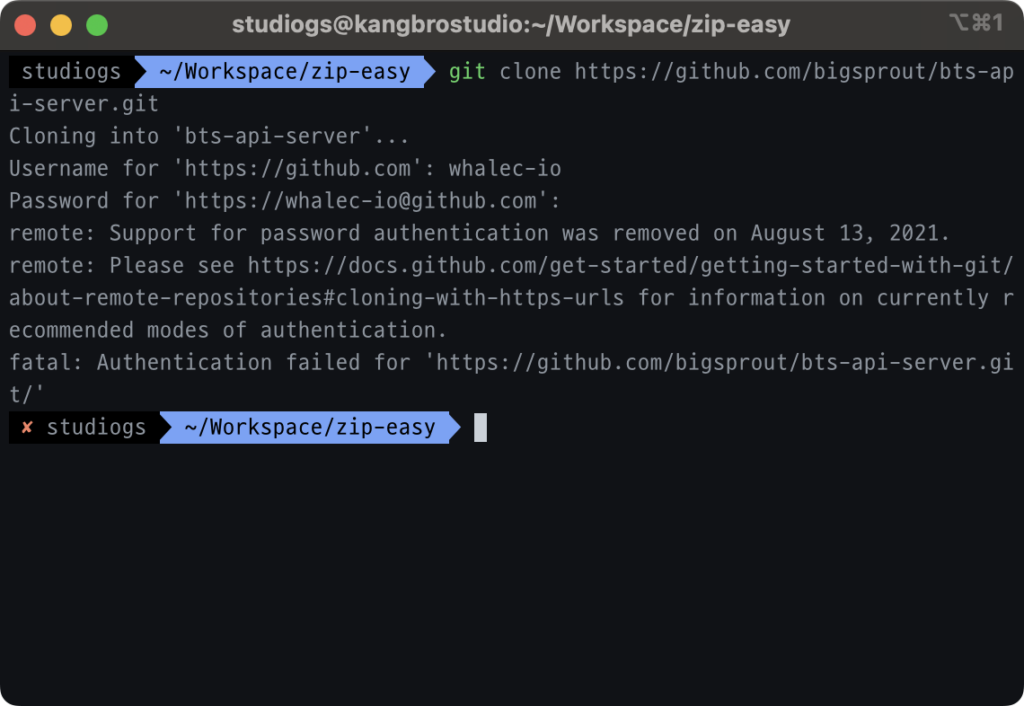Image resolution: width=1024 pixels, height=706 pixels.
Task: Click the terminal cursor block
Action: (480, 428)
